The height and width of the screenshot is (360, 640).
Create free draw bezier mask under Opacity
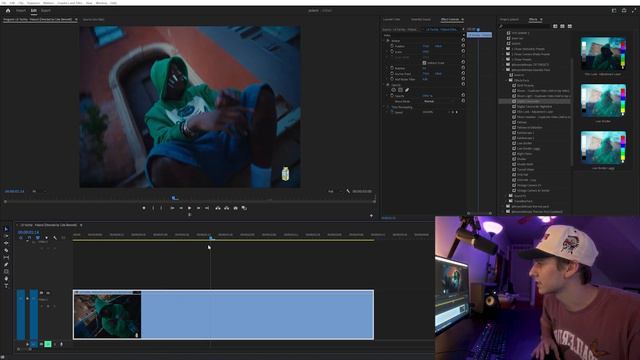[x=407, y=90]
